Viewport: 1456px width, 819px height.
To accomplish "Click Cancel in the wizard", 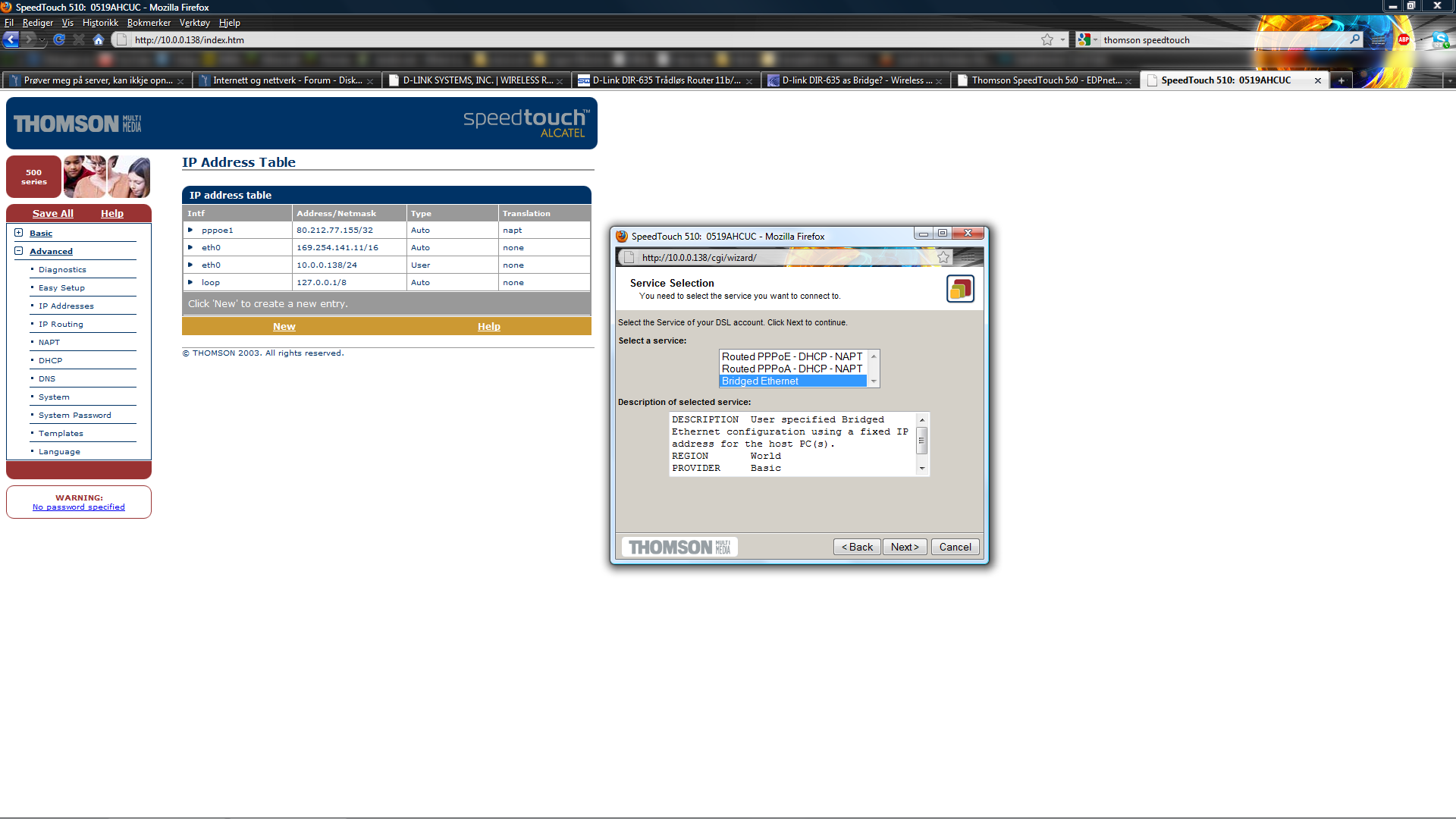I will [x=955, y=547].
